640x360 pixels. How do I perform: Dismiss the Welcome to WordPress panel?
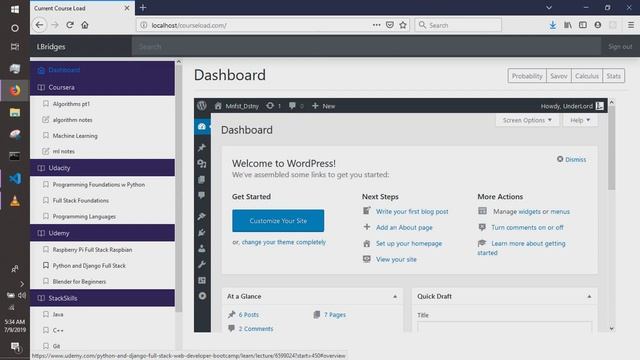(x=571, y=159)
